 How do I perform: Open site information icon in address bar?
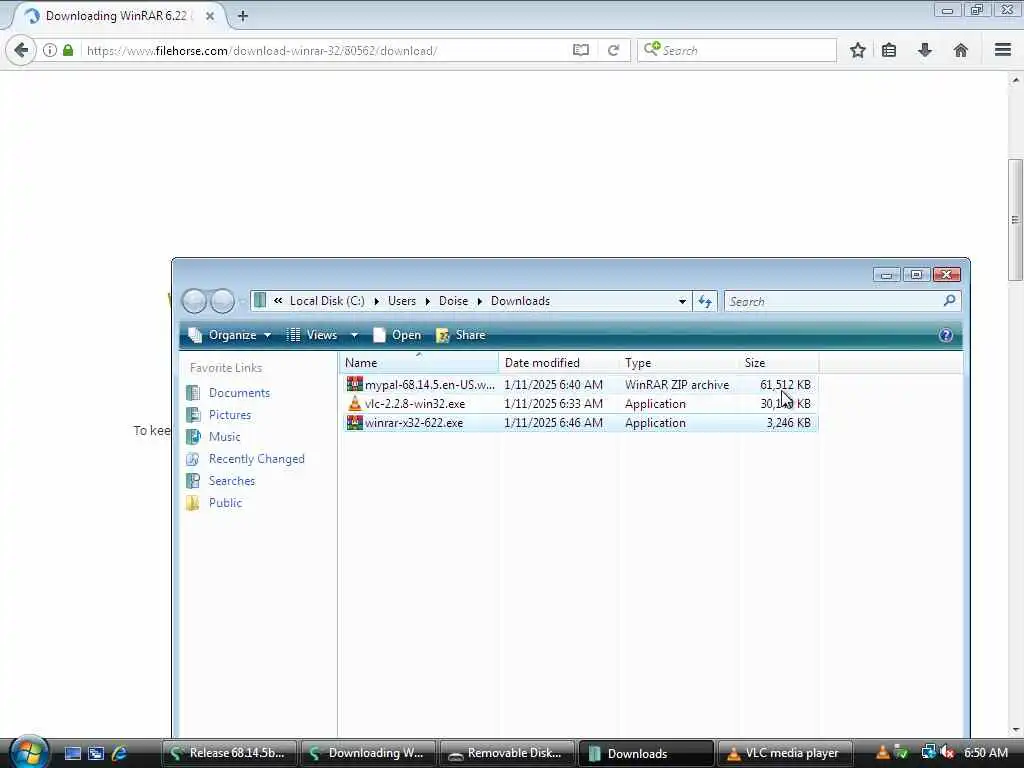50,50
